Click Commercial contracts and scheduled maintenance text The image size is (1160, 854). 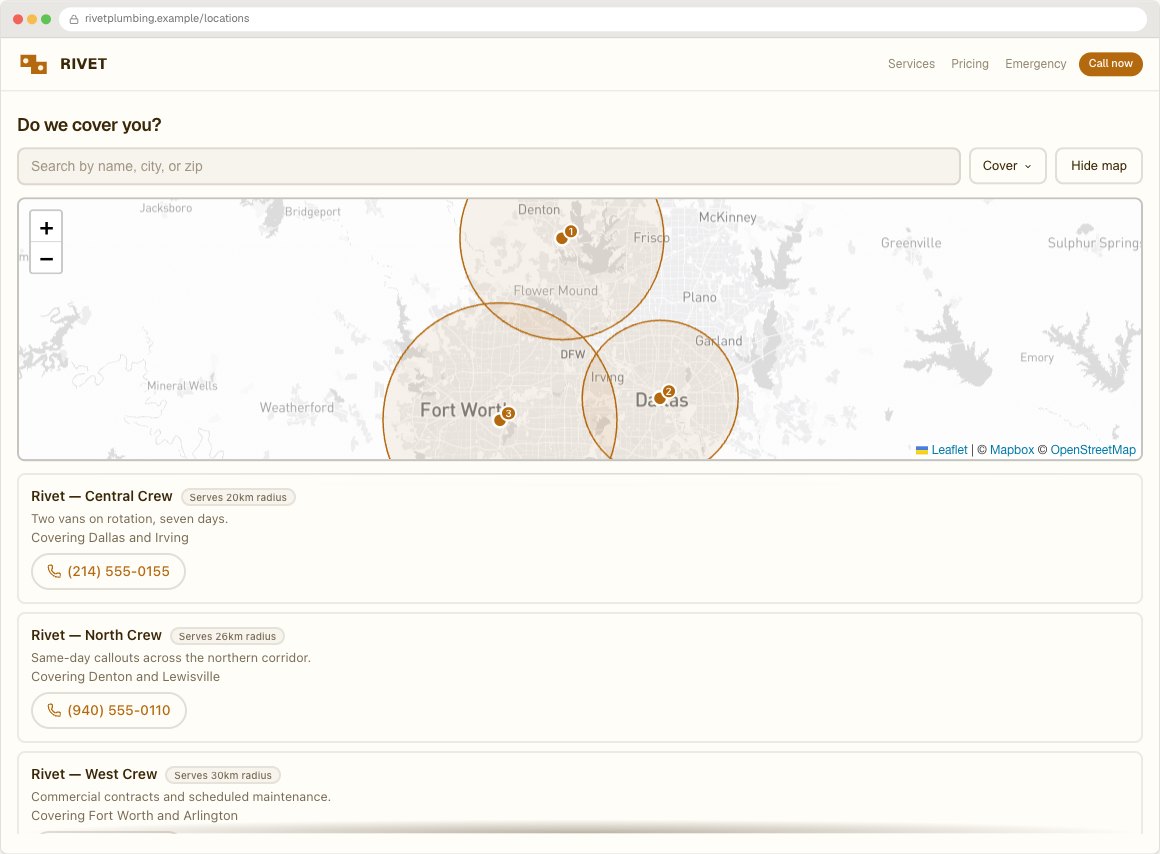click(181, 797)
